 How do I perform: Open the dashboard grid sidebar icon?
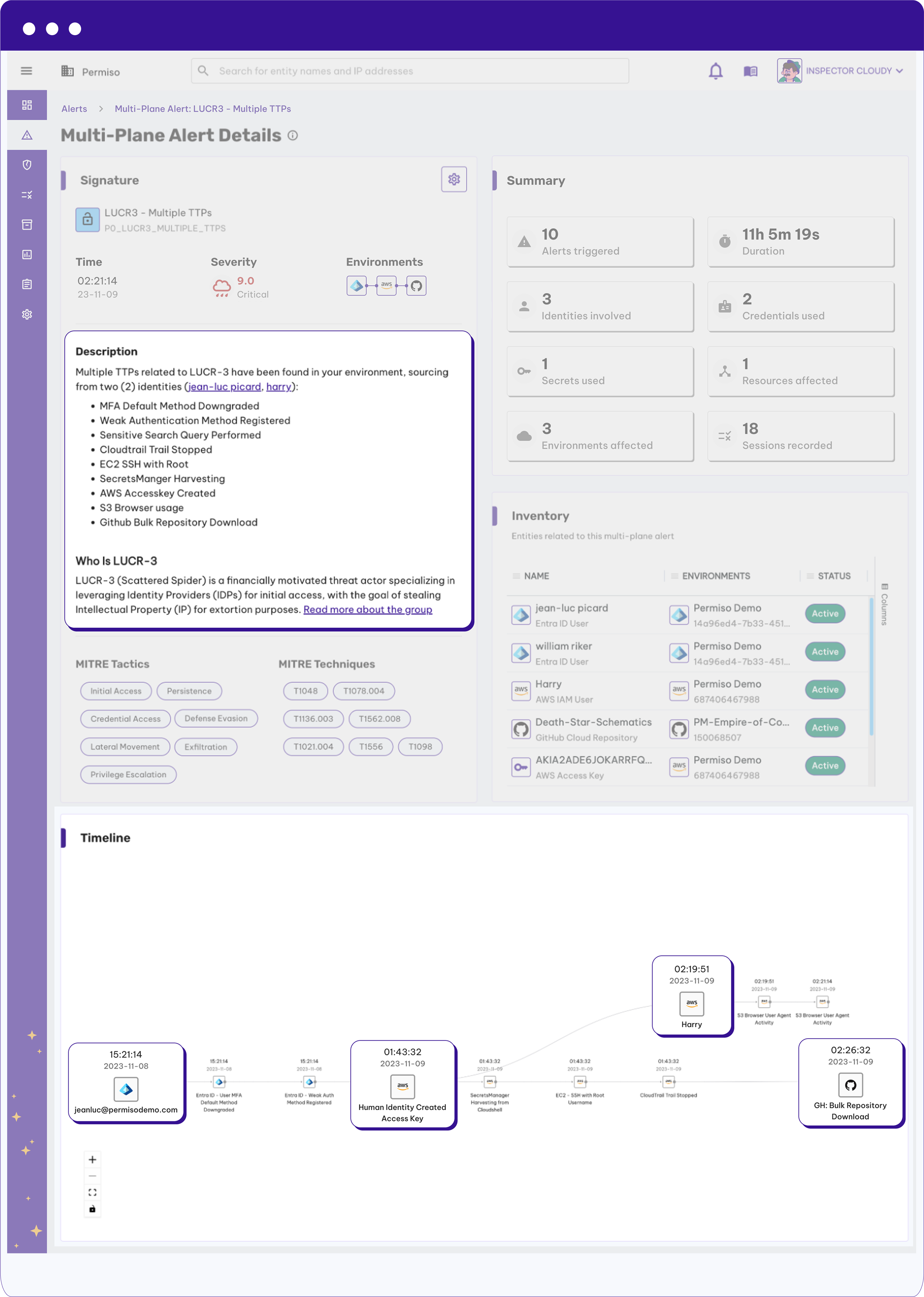tap(27, 105)
